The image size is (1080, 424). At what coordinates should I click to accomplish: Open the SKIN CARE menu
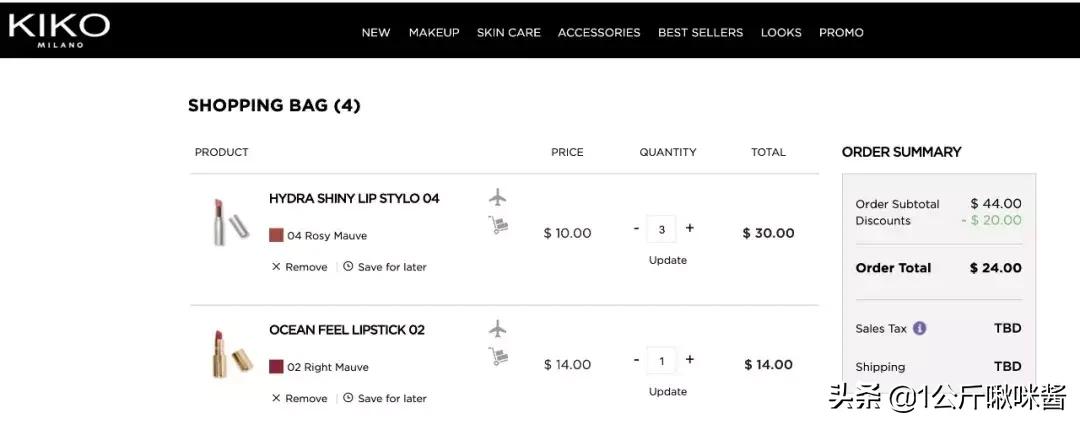point(508,32)
